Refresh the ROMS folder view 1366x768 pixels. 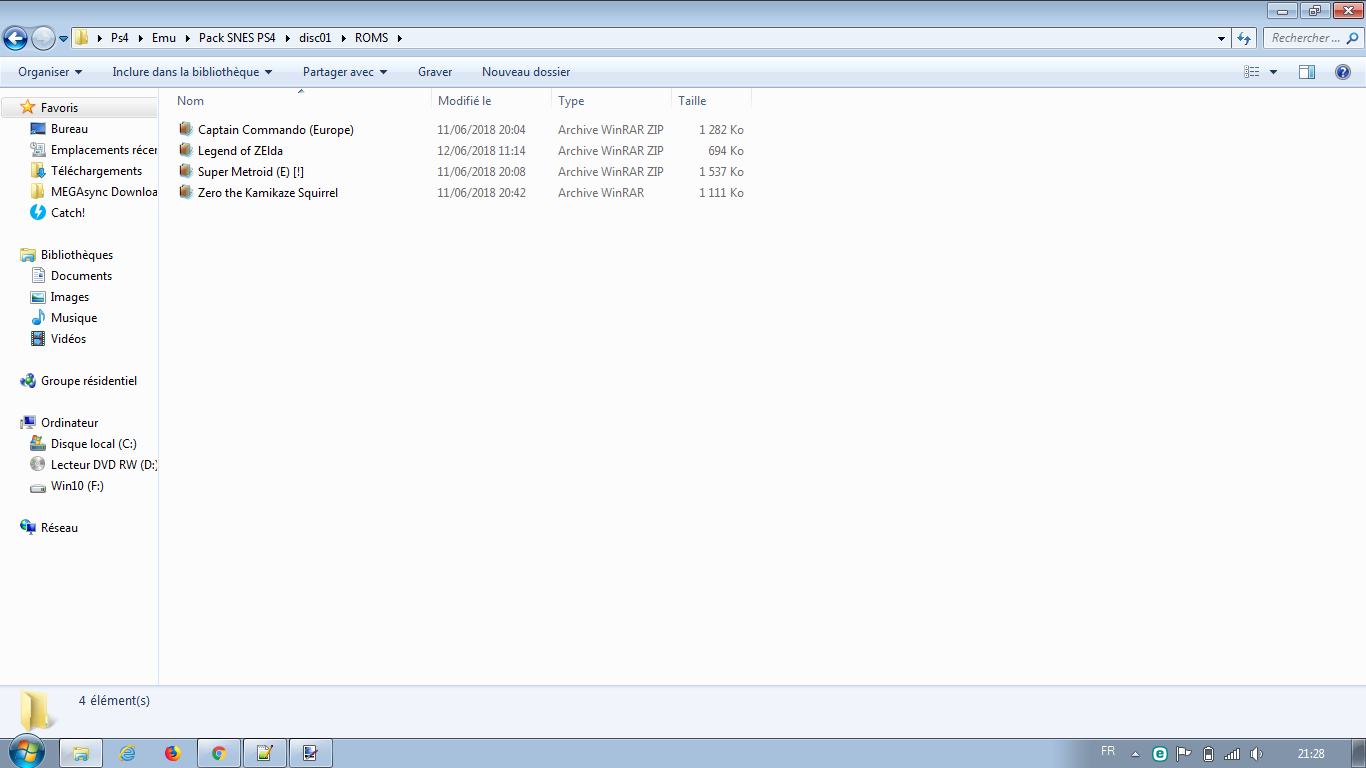point(1244,38)
